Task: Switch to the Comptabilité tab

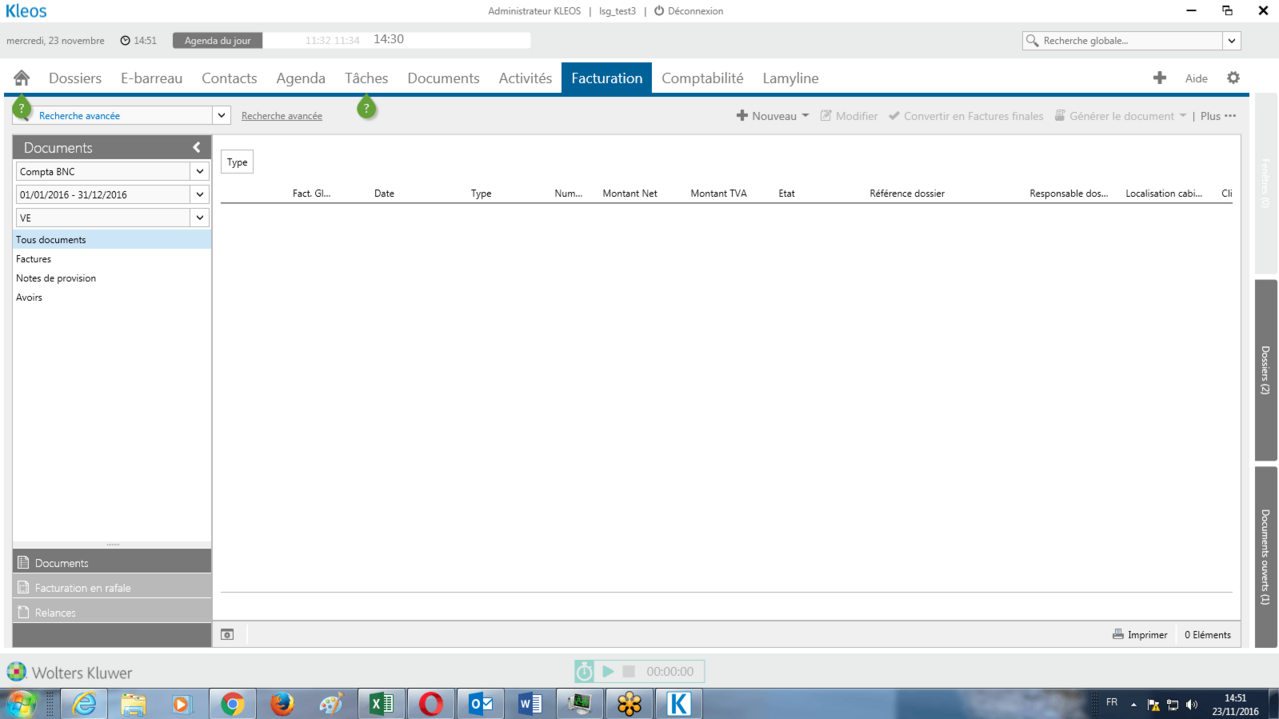Action: click(x=702, y=78)
